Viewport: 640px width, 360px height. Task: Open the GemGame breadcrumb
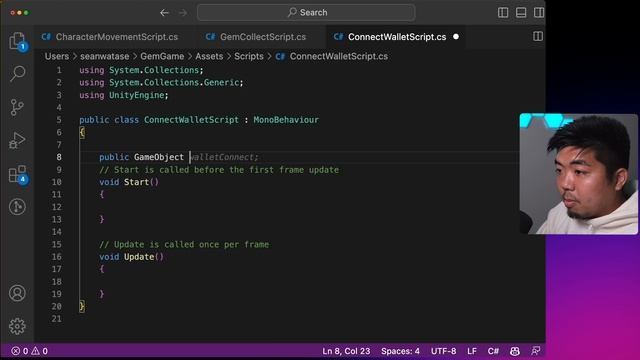[x=162, y=56]
